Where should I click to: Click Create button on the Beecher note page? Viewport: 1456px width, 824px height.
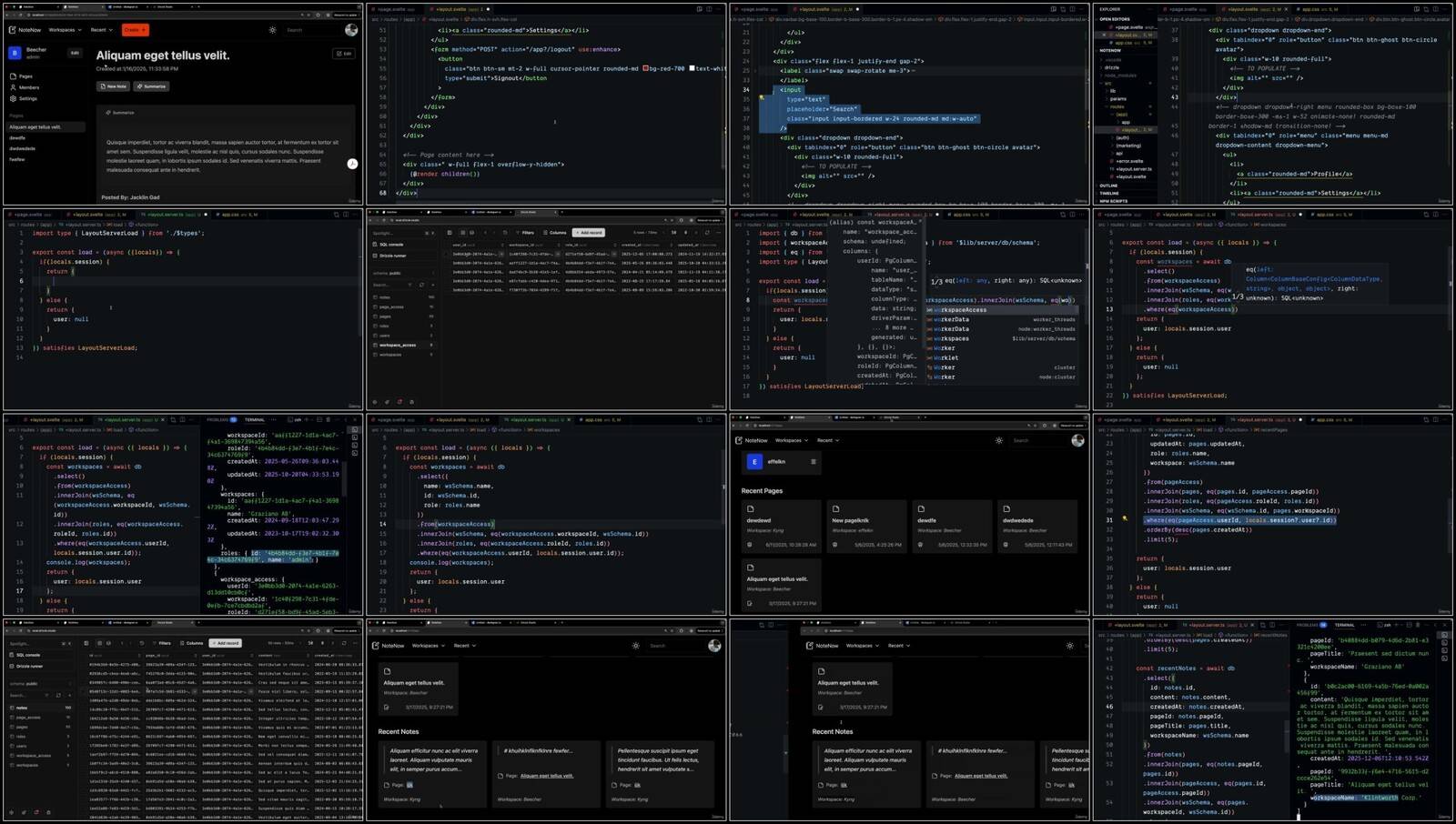coord(135,30)
